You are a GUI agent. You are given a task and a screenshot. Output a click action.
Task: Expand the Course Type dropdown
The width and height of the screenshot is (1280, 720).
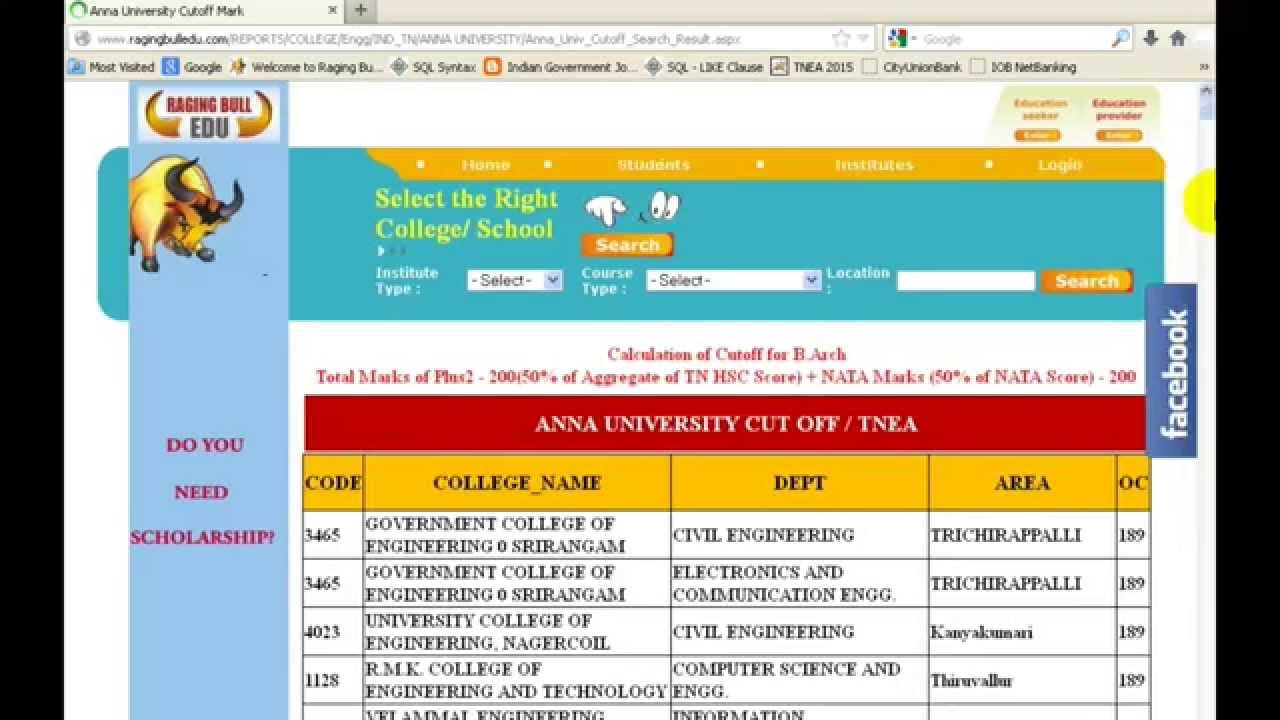[734, 281]
